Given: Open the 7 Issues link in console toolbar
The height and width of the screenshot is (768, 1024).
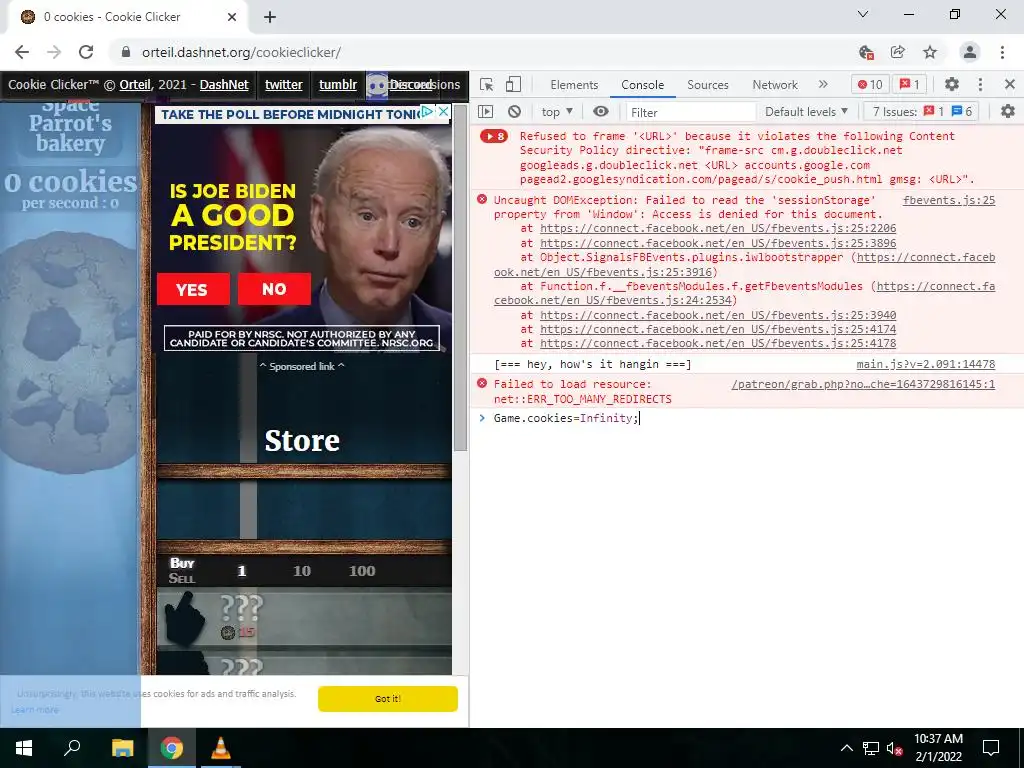Looking at the screenshot, I should pos(921,112).
